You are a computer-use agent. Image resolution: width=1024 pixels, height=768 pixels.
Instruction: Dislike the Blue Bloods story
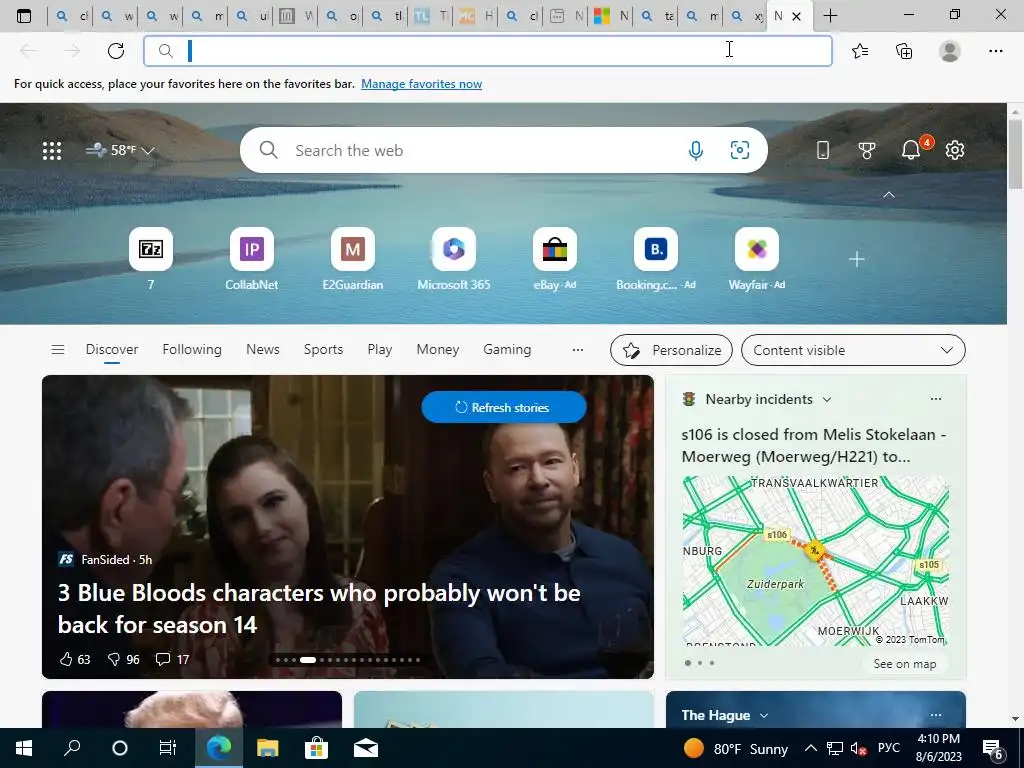[x=123, y=660]
